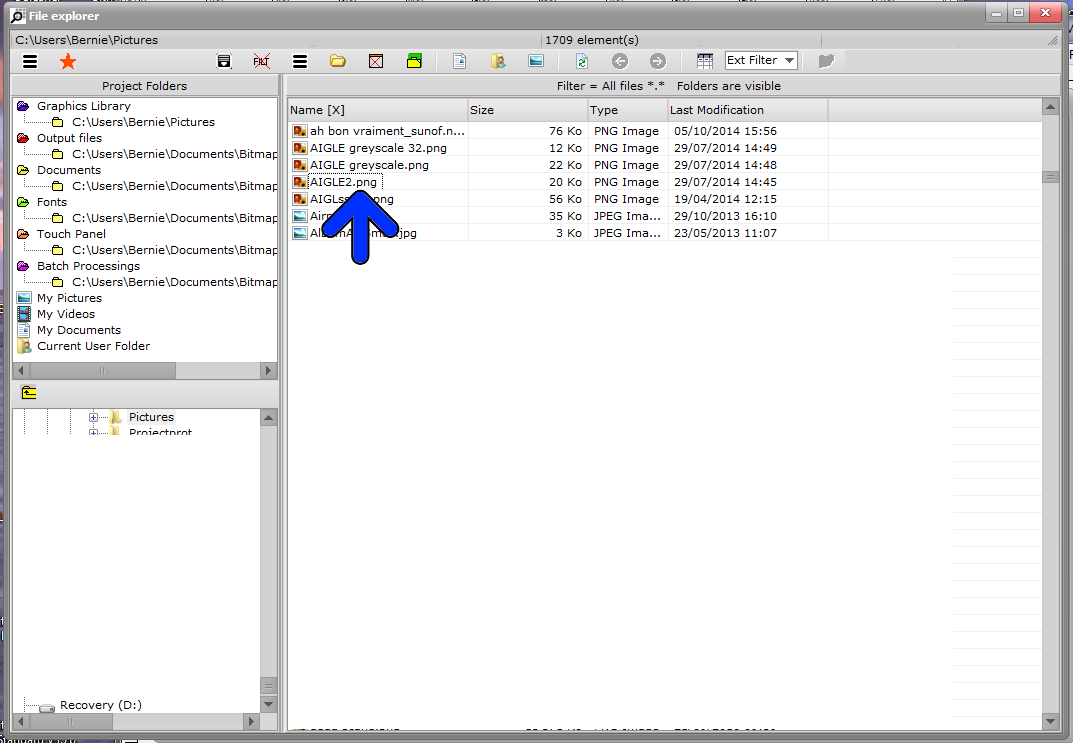
Task: Select the Output files project folder
Action: tap(69, 138)
